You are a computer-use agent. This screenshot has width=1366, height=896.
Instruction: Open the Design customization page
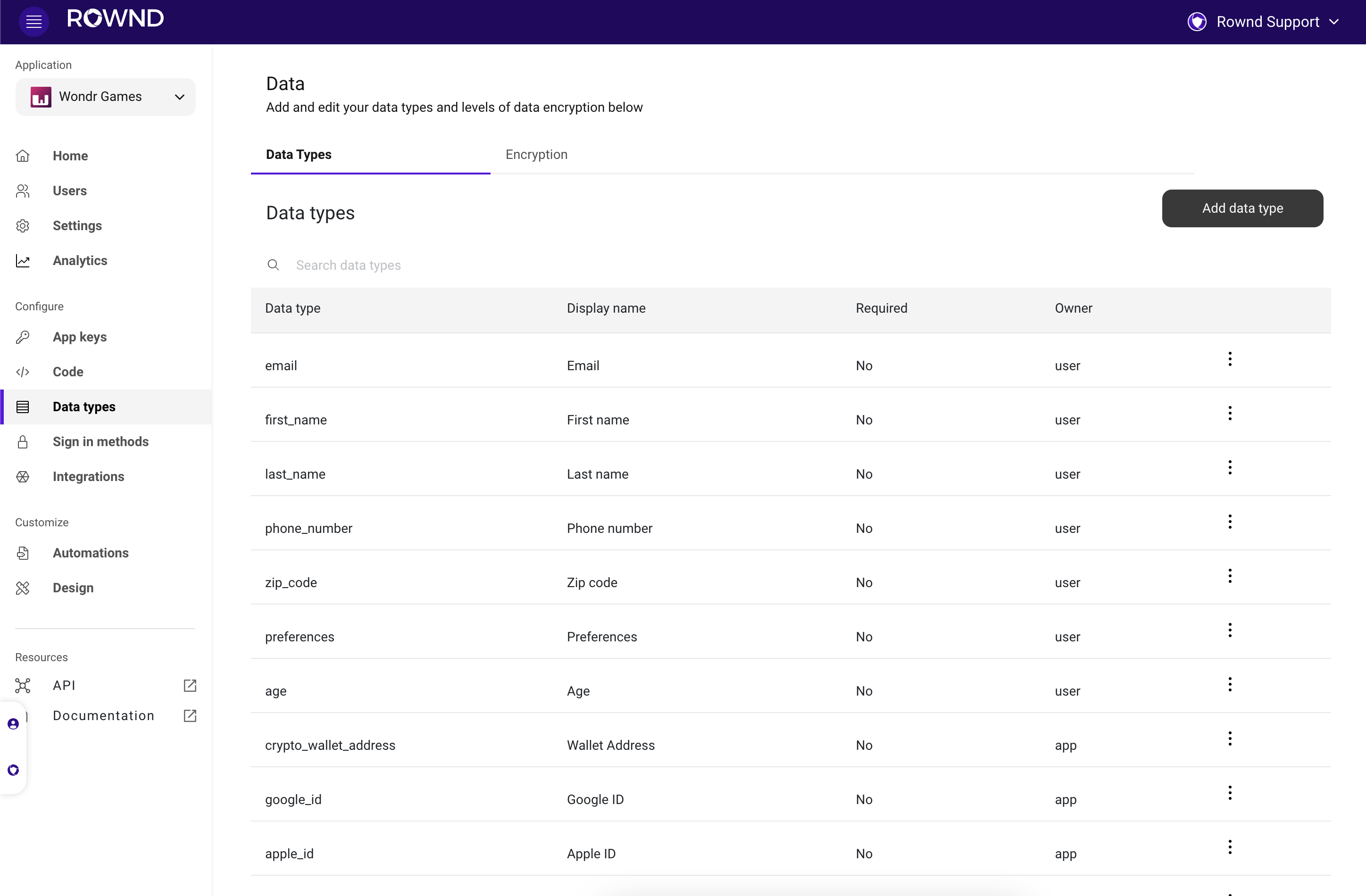[73, 588]
